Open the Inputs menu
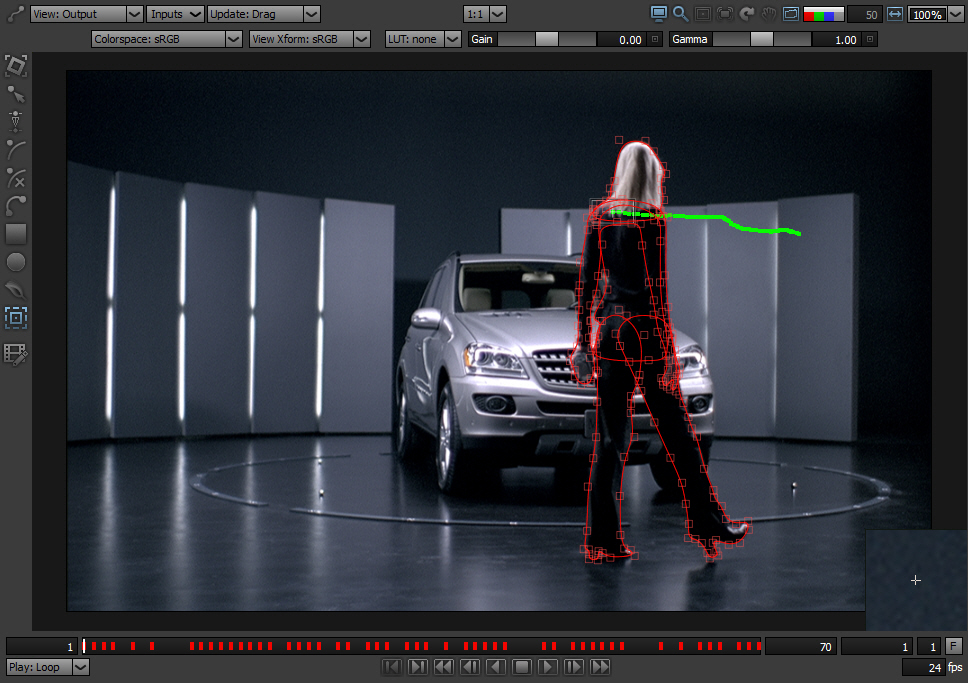968x683 pixels. tap(175, 14)
